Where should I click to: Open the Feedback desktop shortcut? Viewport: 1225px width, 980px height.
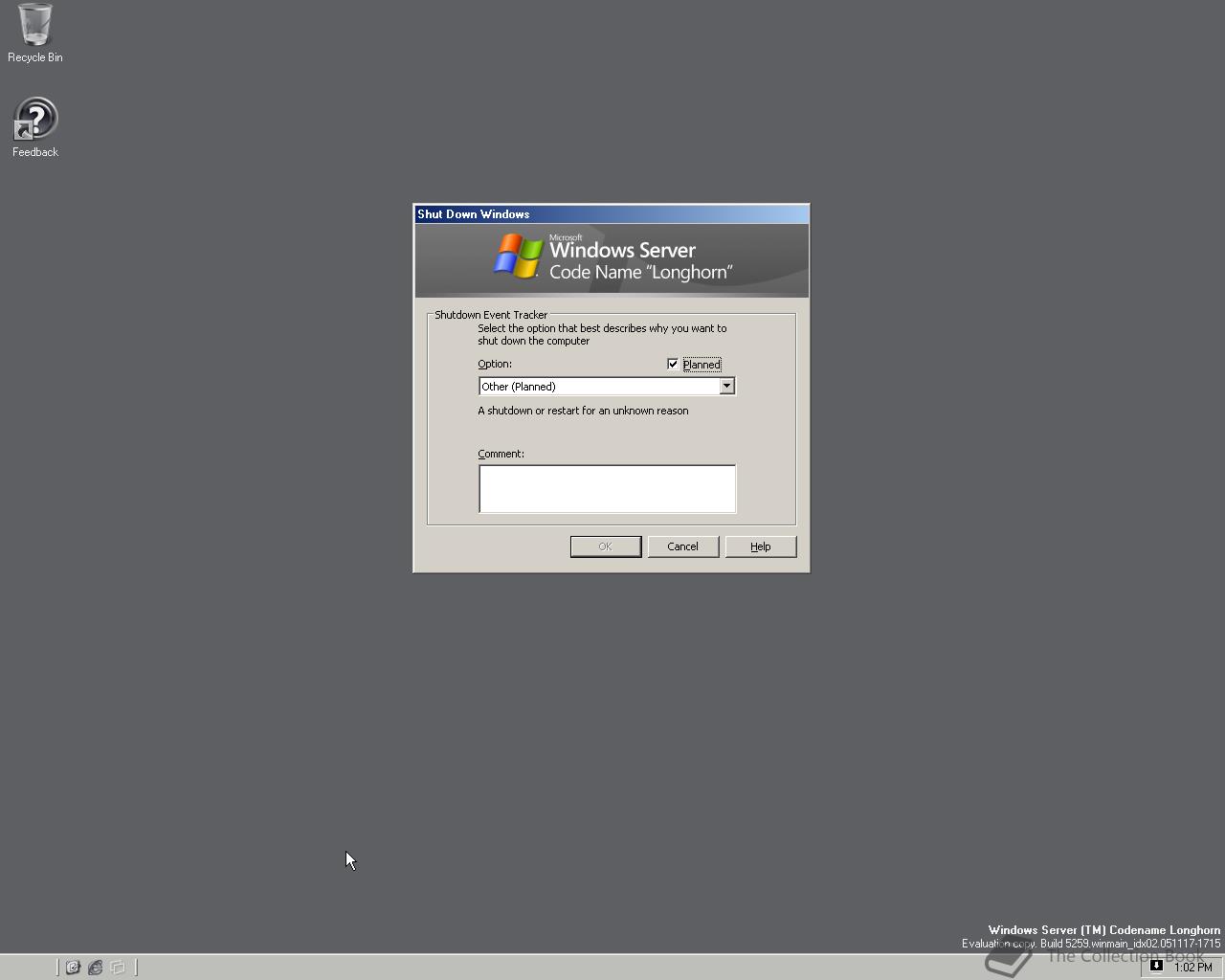[x=35, y=127]
